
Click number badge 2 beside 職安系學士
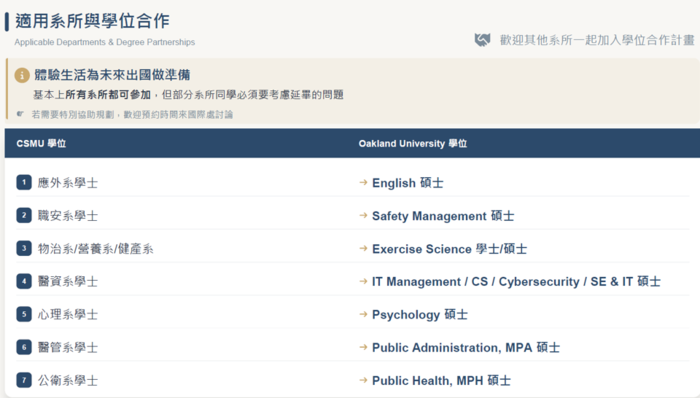coord(24,216)
